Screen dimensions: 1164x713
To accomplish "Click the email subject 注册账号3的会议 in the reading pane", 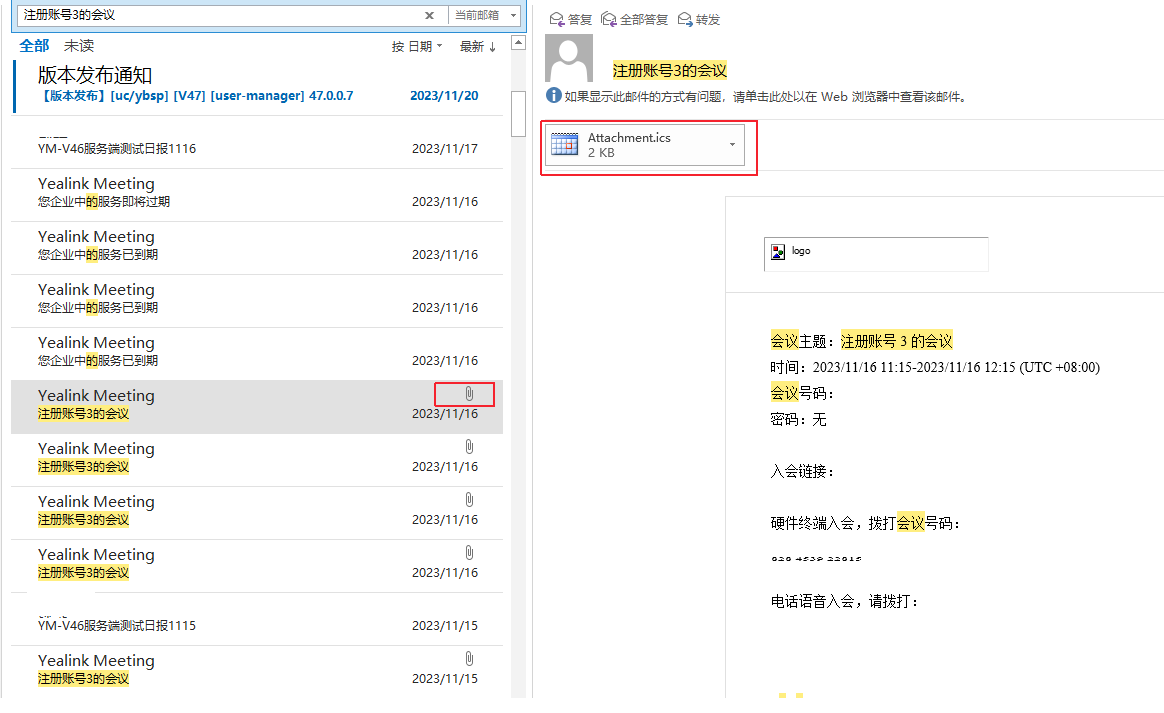I will 670,71.
